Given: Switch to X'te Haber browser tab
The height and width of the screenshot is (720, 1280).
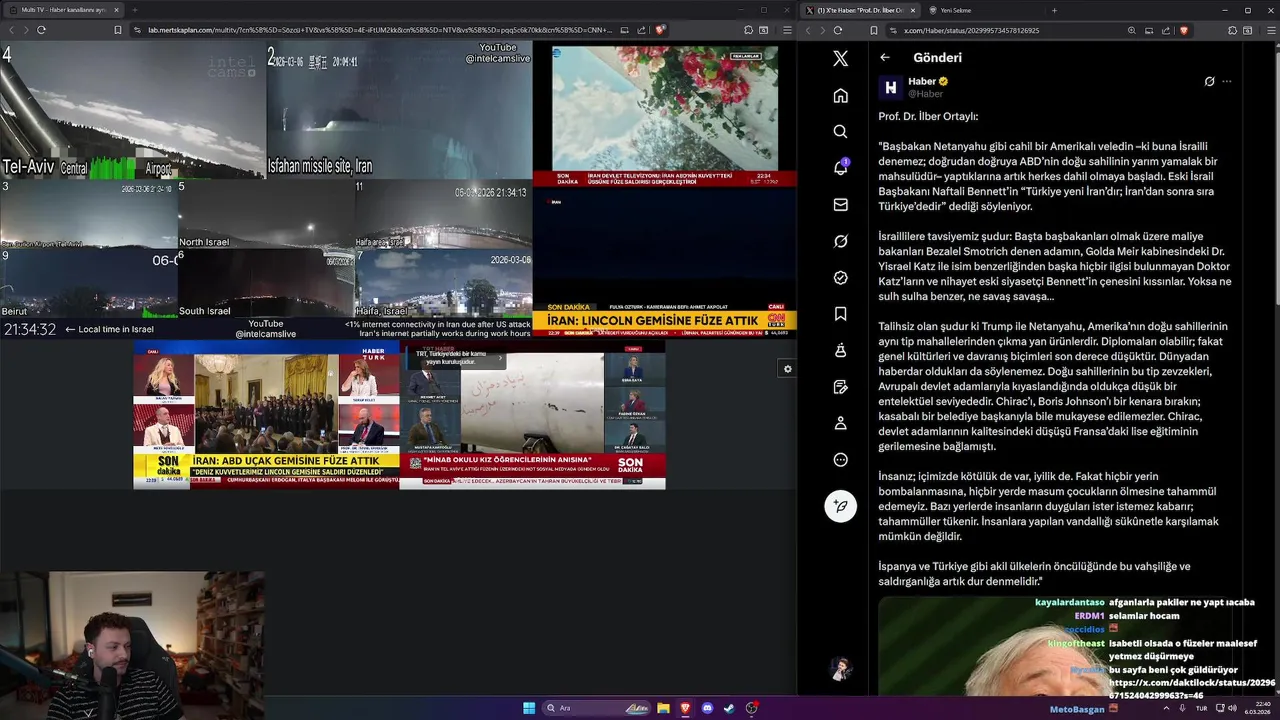Looking at the screenshot, I should point(859,10).
